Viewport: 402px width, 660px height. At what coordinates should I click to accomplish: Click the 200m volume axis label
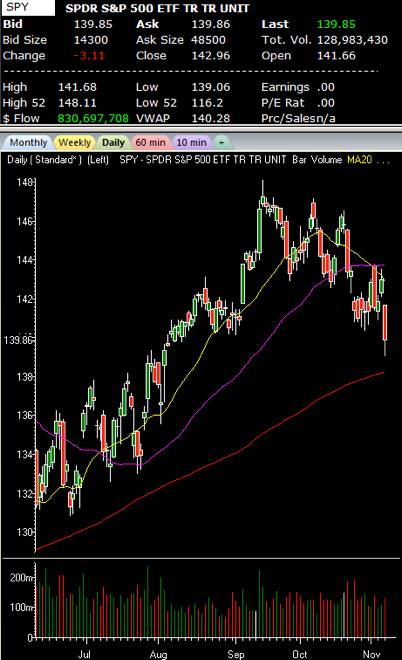click(x=21, y=578)
